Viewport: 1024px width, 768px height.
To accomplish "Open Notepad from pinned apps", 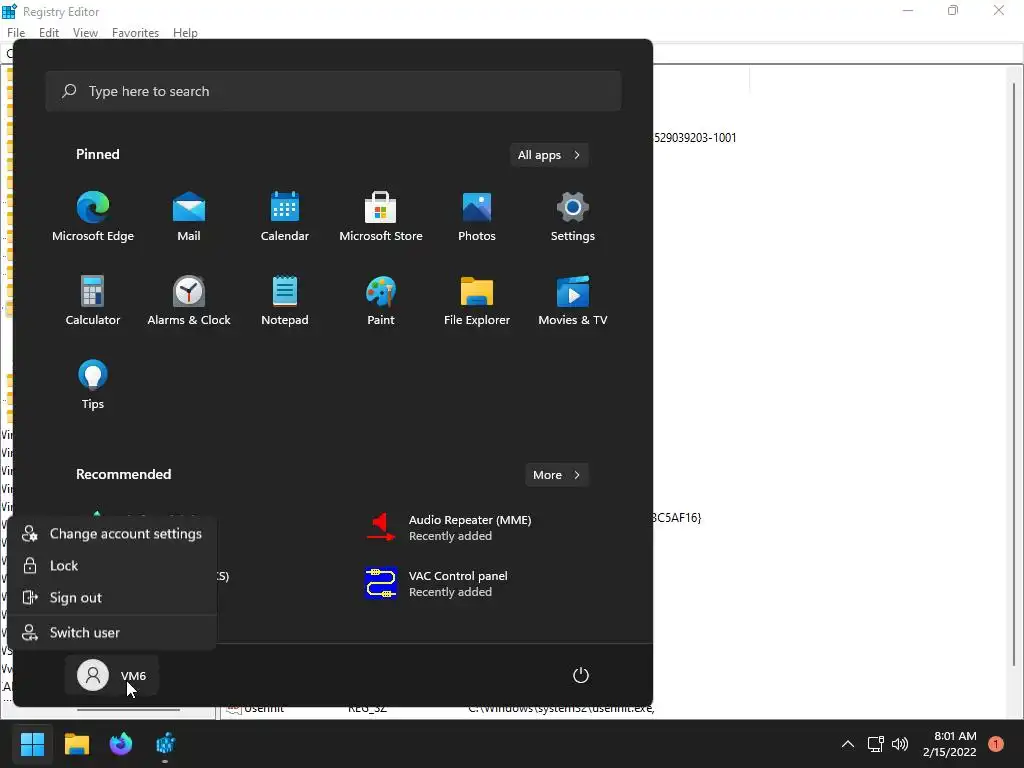I will [285, 300].
